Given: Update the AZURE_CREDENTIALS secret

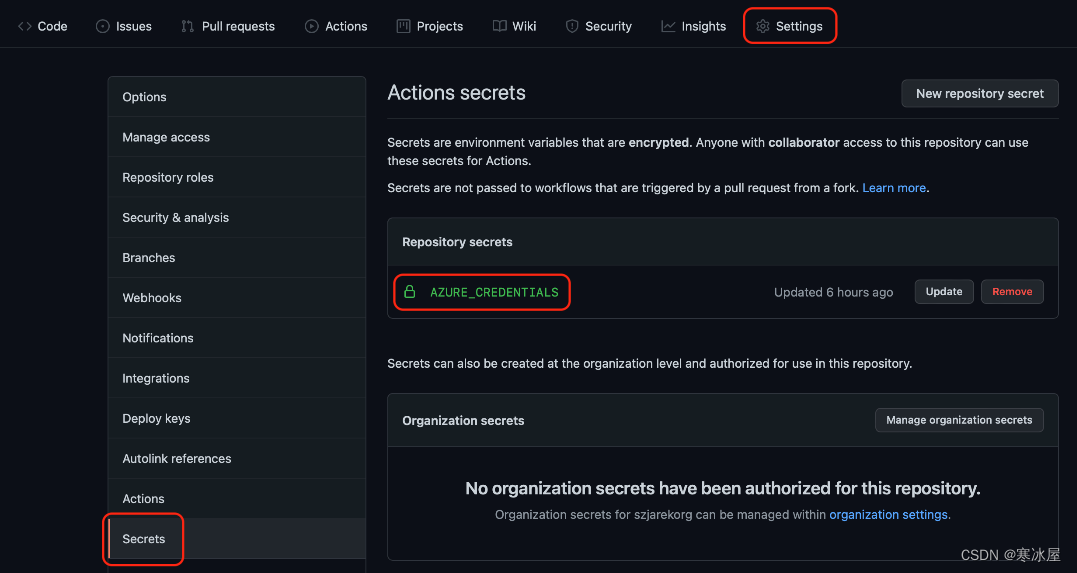Looking at the screenshot, I should pyautogui.click(x=944, y=292).
